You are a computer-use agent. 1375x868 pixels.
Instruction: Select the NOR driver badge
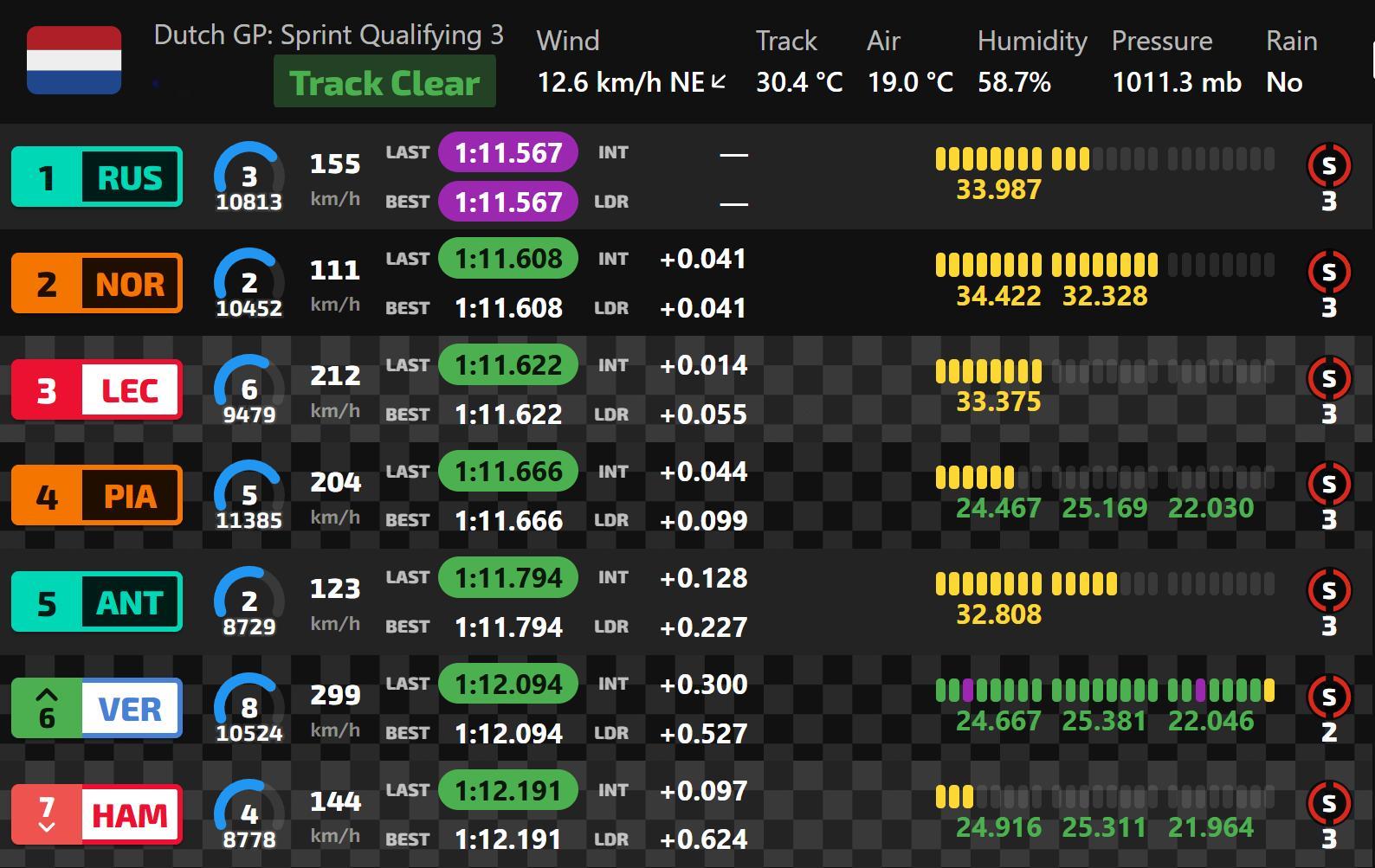tap(97, 283)
